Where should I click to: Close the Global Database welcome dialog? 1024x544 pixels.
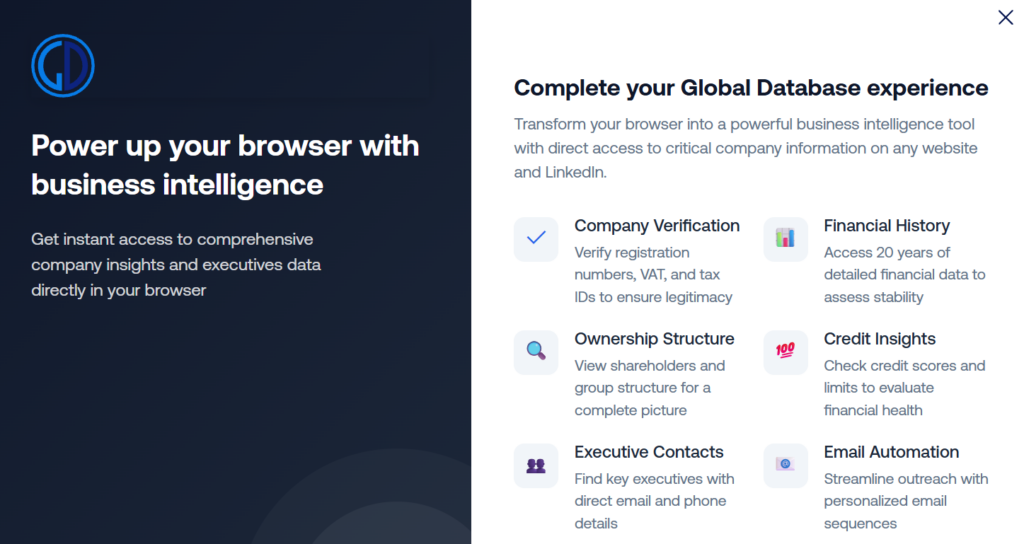point(1006,17)
